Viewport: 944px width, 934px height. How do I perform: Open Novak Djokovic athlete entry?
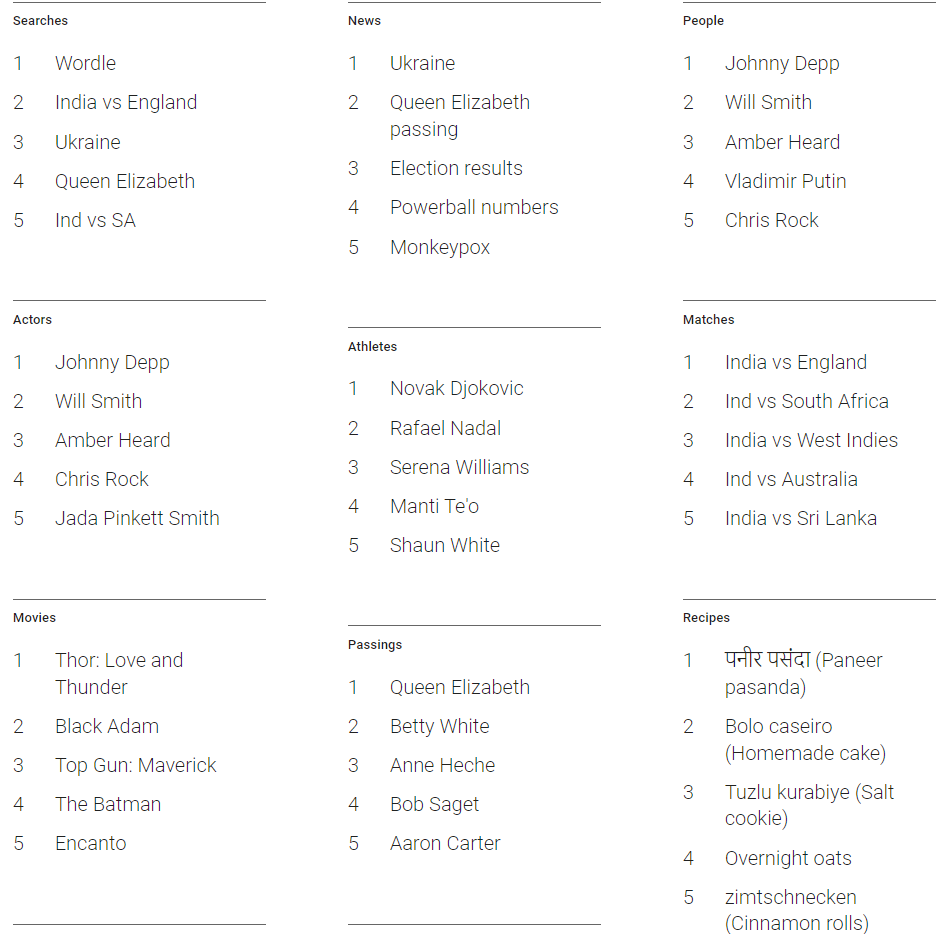(456, 388)
